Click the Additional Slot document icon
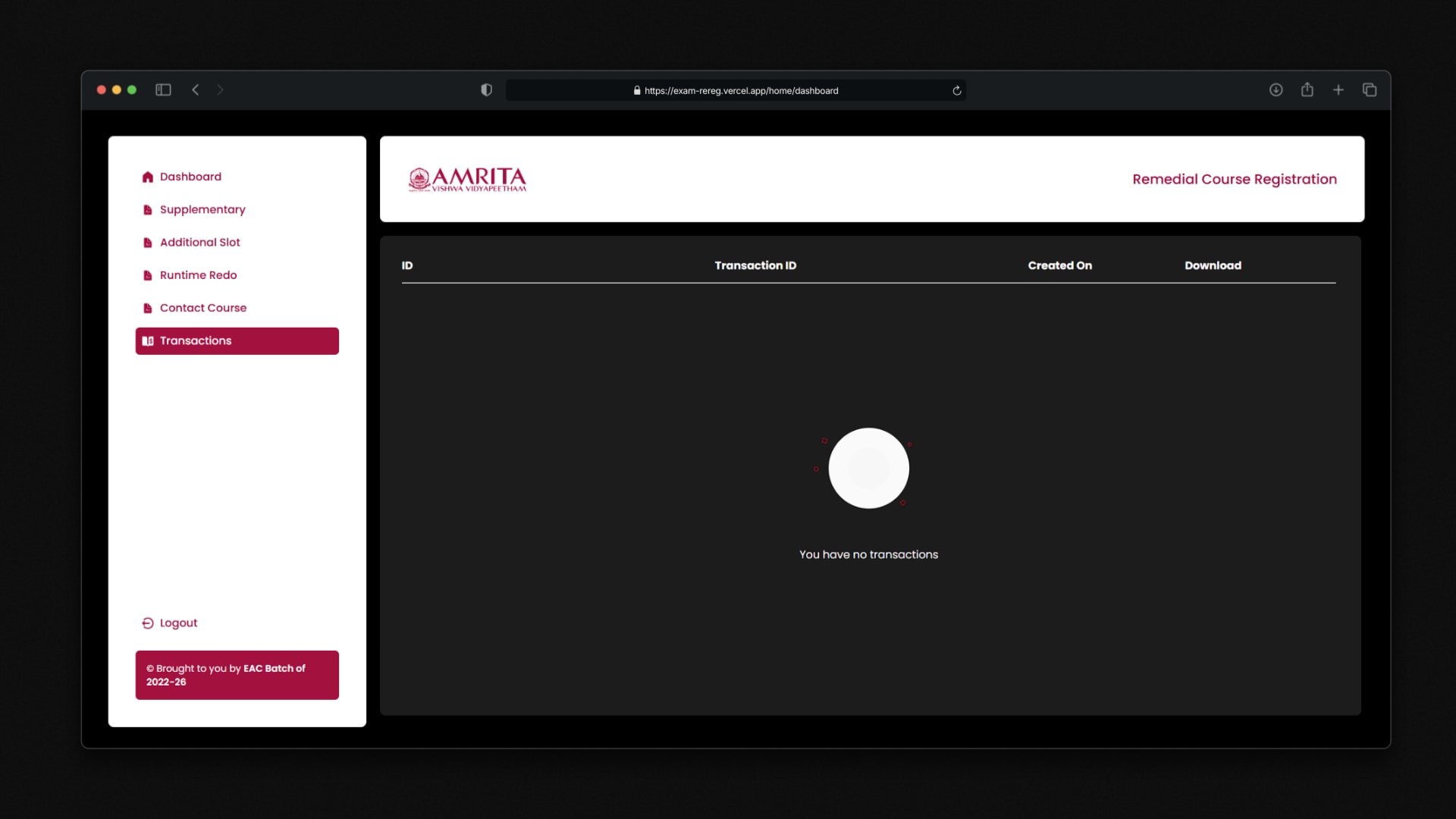Image resolution: width=1456 pixels, height=819 pixels. tap(148, 243)
